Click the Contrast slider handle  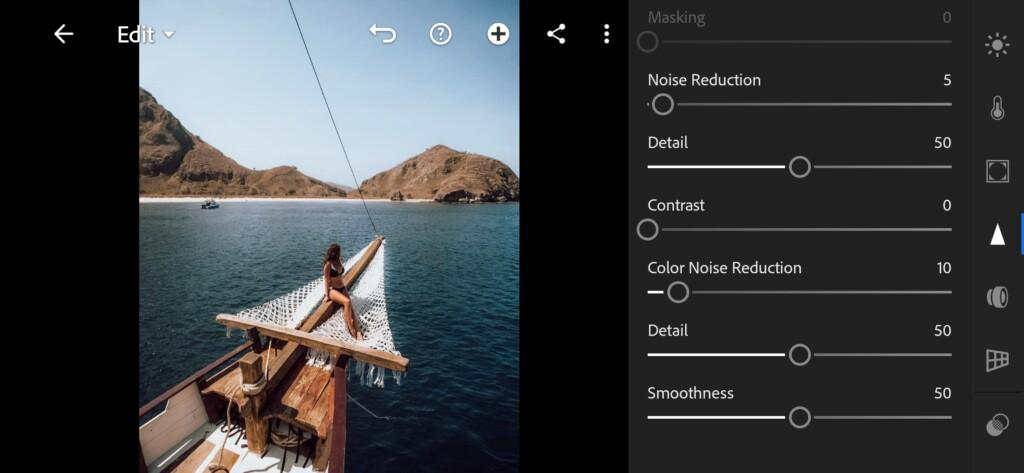647,230
